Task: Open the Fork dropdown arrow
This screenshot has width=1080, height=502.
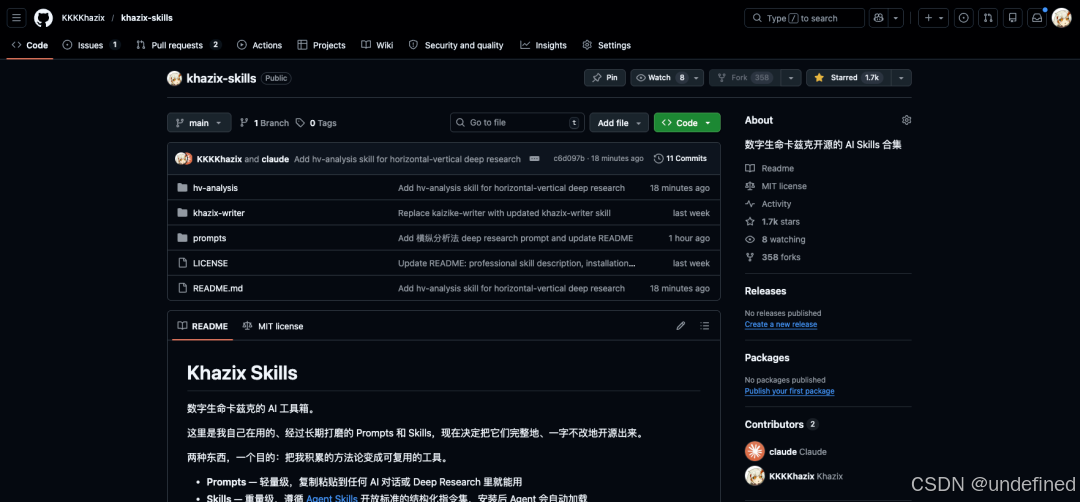Action: (x=791, y=78)
